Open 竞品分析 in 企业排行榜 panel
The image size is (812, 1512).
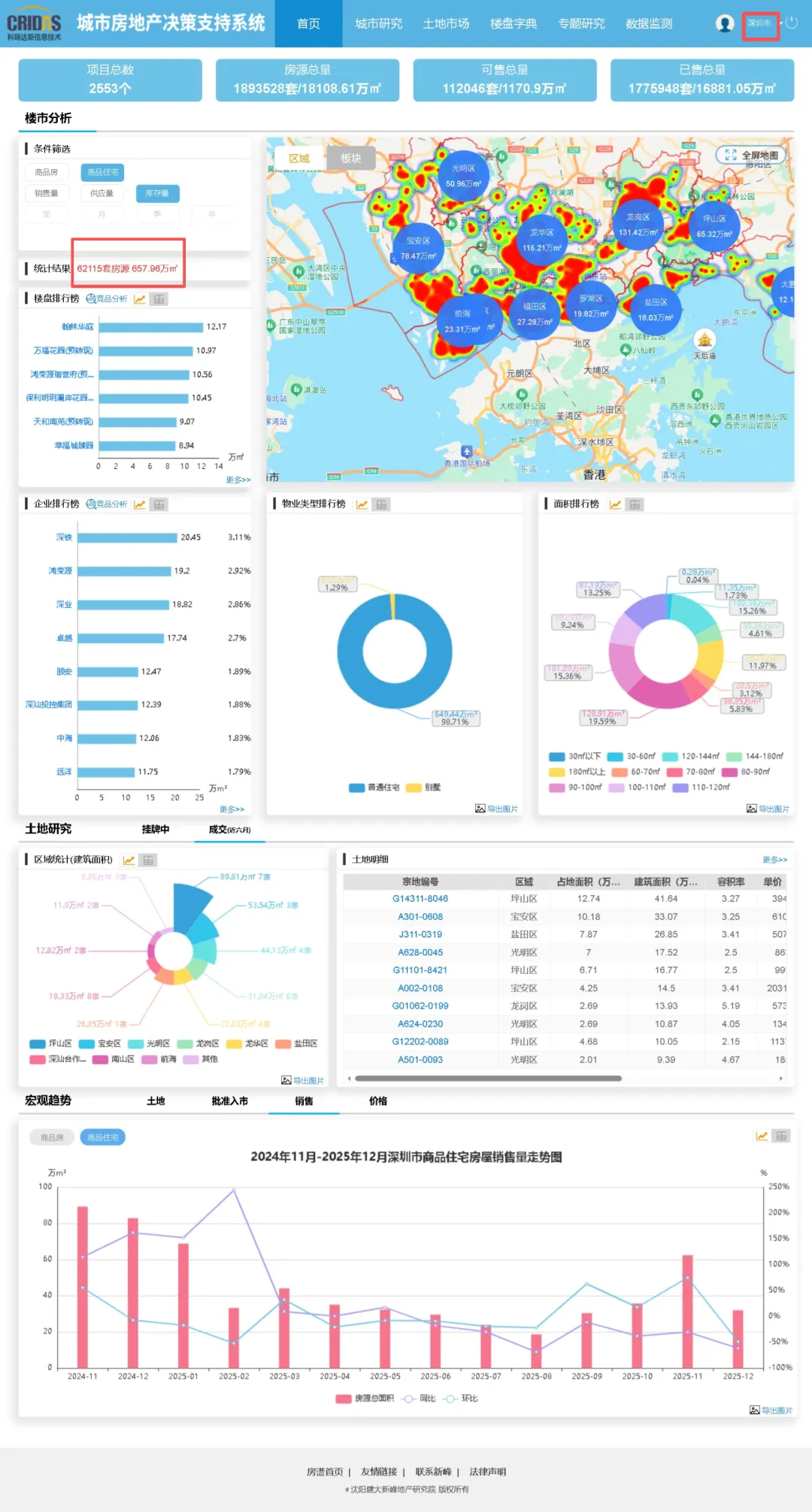(x=107, y=504)
